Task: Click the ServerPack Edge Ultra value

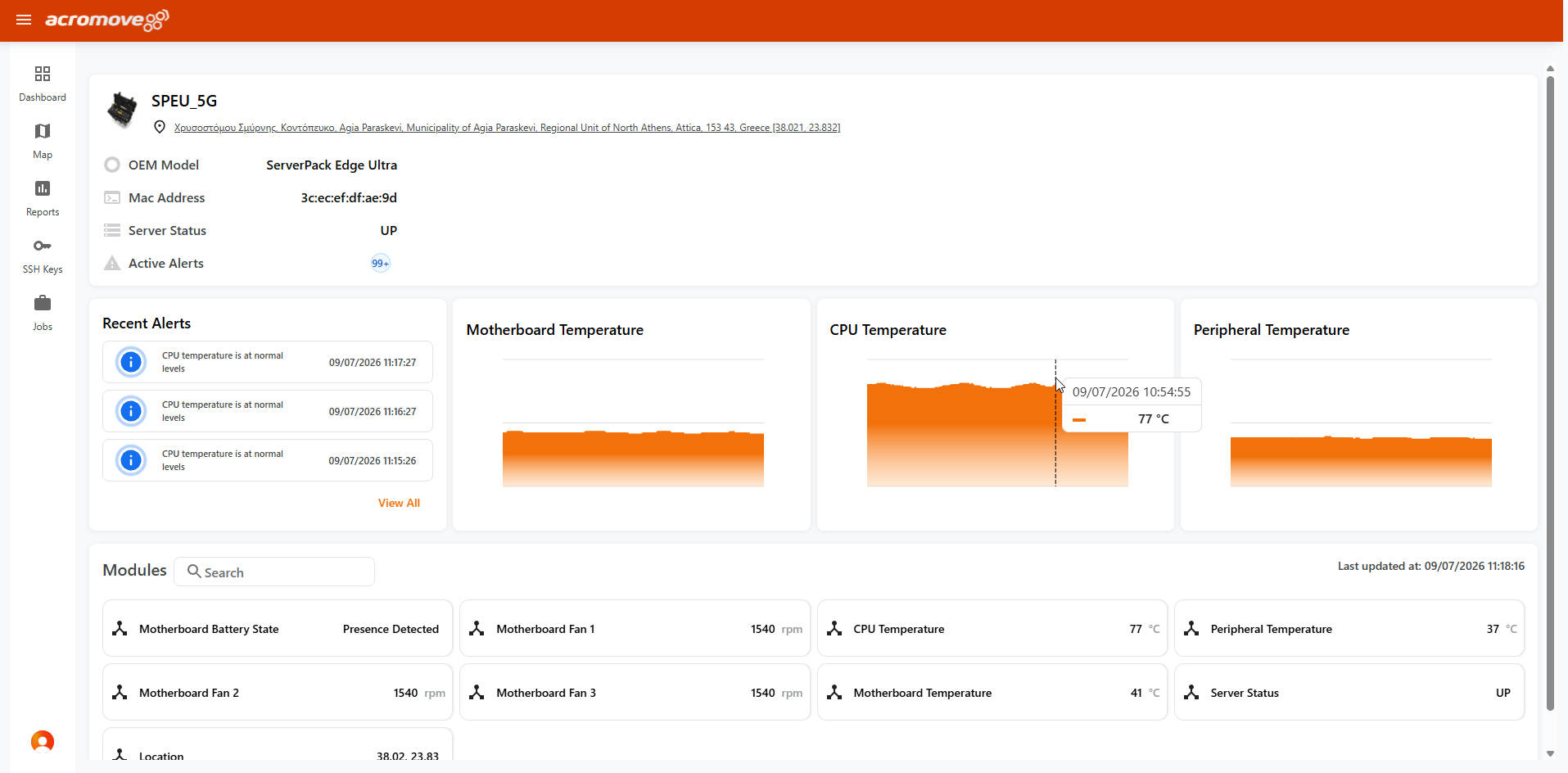Action: pos(332,165)
